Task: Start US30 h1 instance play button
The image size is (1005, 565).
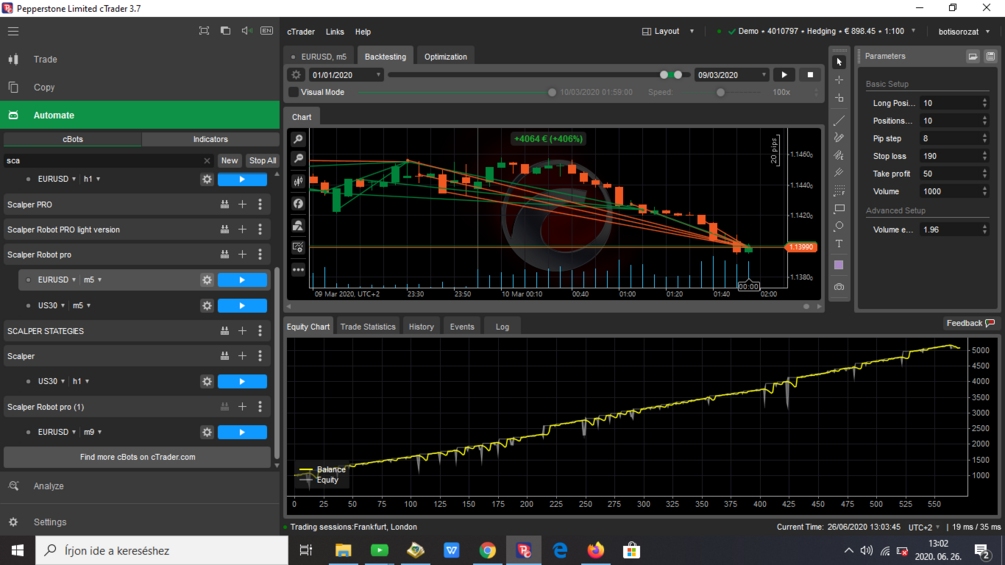Action: pyautogui.click(x=242, y=381)
